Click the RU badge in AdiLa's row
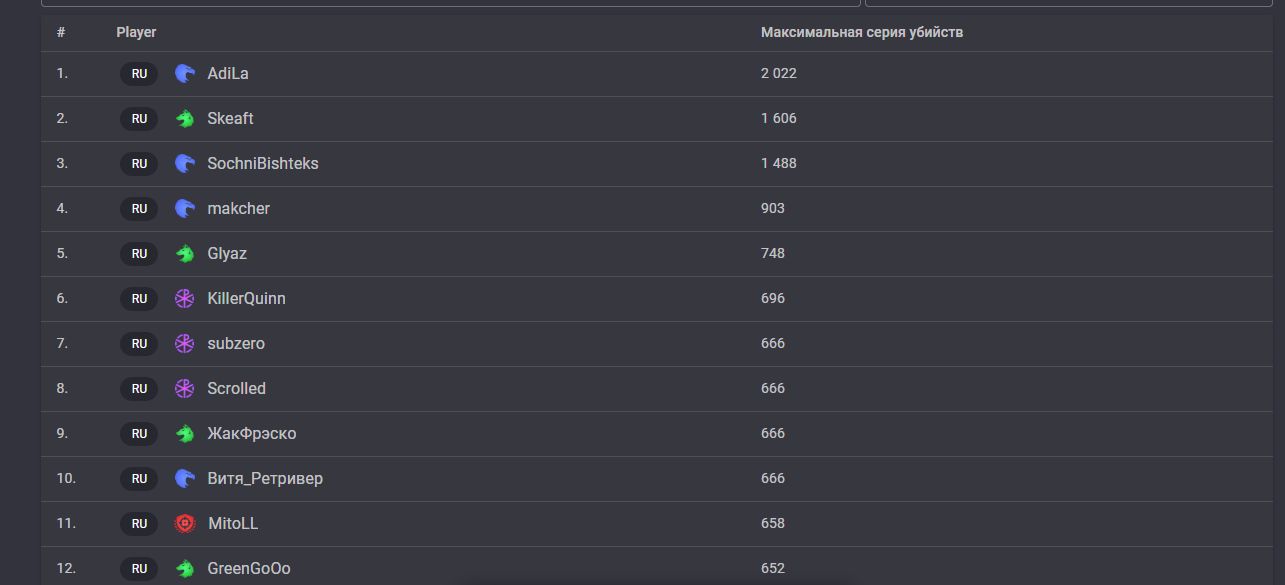This screenshot has height=585, width=1285. [139, 74]
